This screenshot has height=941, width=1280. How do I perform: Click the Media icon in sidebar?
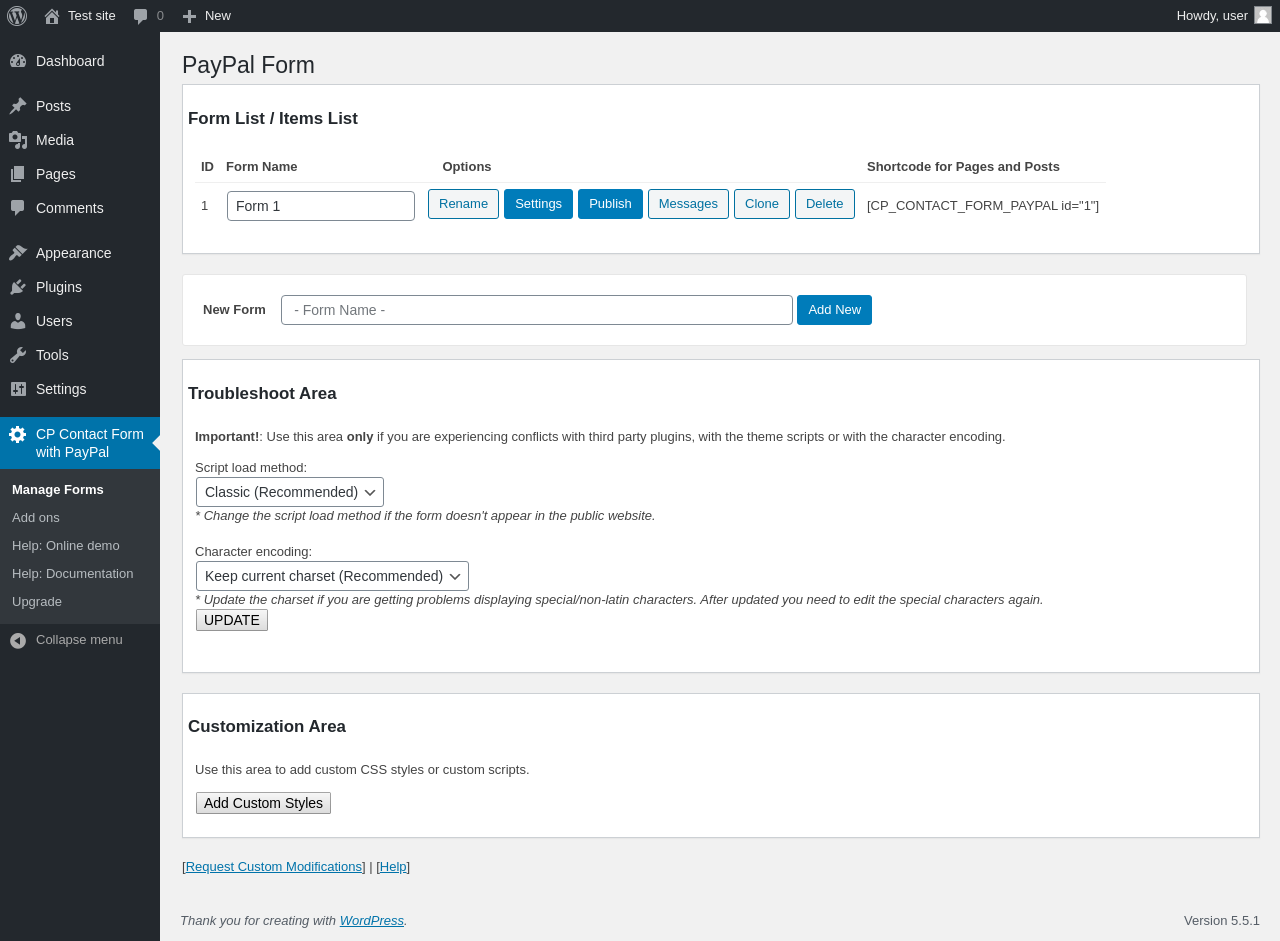tap(18, 140)
